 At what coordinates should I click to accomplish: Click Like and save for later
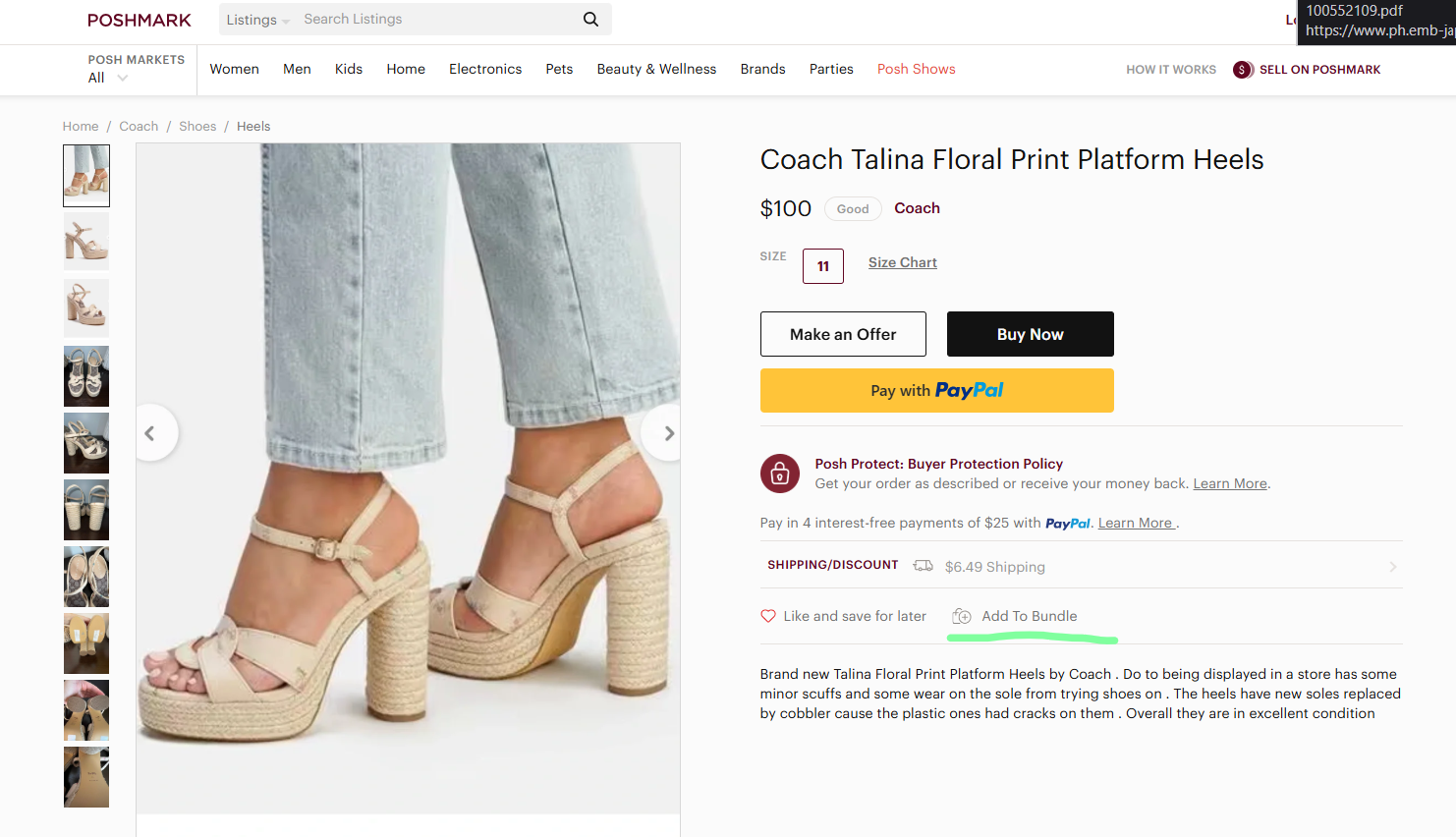pos(855,616)
